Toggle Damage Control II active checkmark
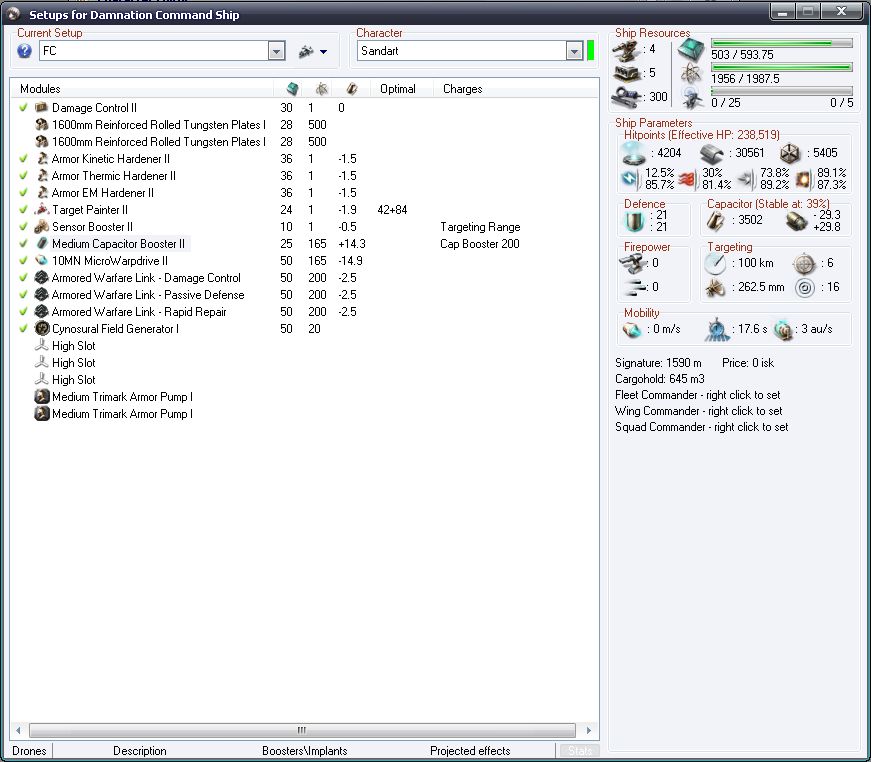This screenshot has height=762, width=871. click(x=23, y=107)
